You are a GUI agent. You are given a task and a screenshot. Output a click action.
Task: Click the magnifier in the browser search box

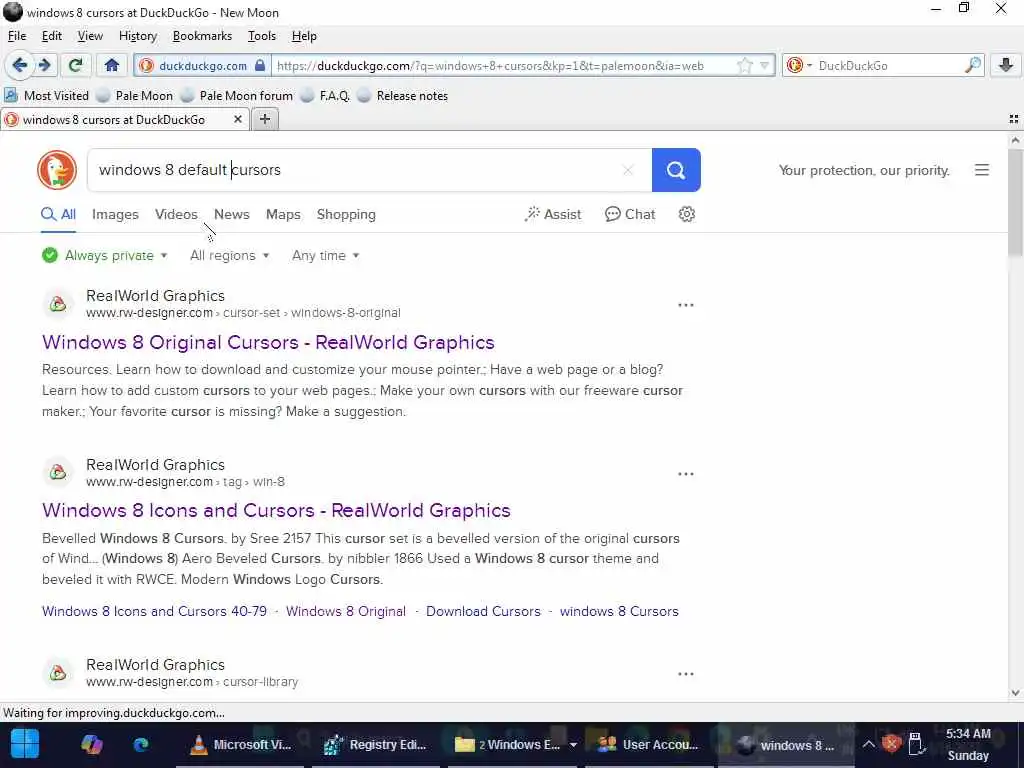[972, 65]
